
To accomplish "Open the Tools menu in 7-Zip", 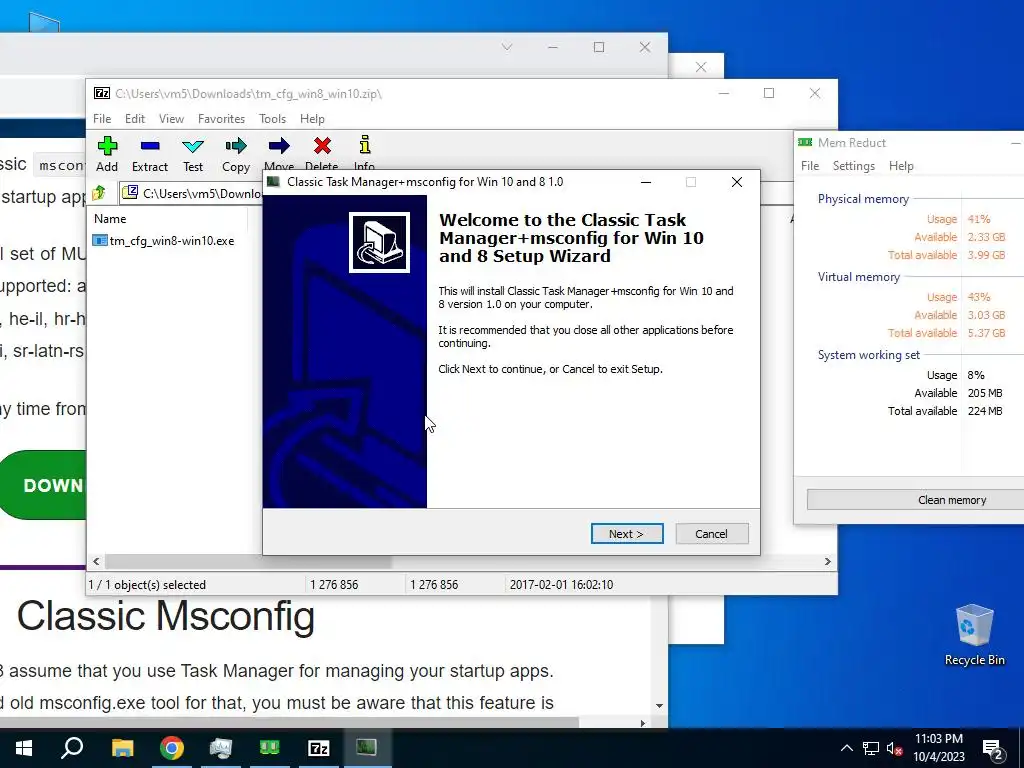I will [272, 119].
